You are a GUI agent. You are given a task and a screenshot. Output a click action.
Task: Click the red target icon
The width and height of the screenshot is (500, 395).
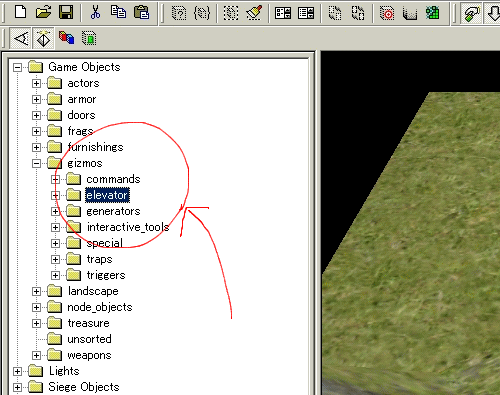(x=387, y=13)
